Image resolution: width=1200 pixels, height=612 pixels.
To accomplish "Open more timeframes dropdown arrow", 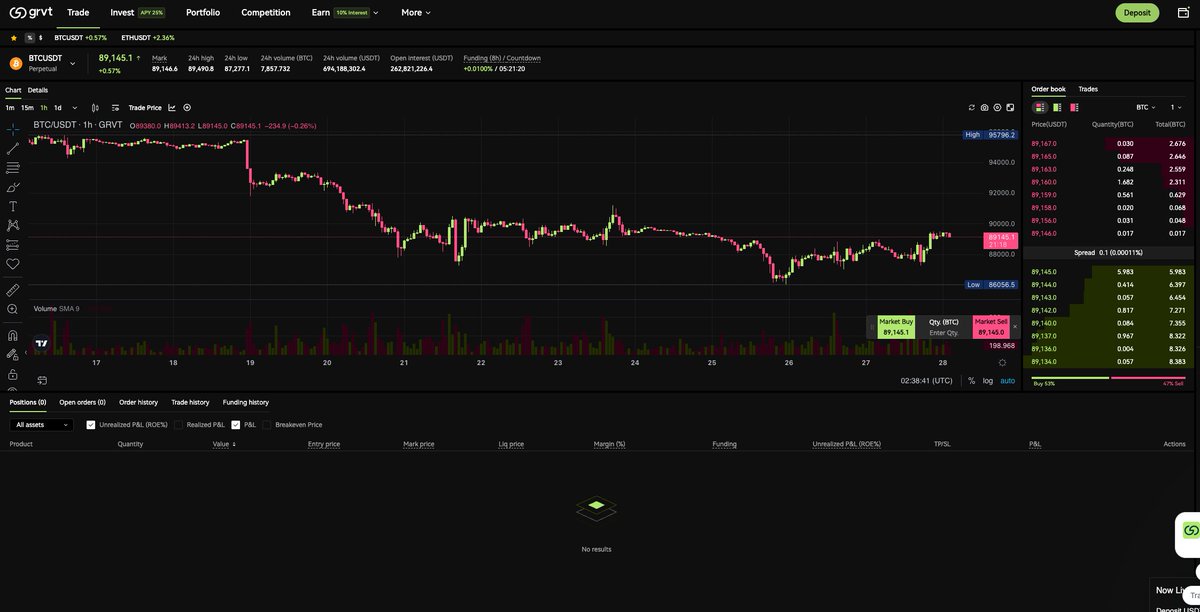I will (74, 107).
